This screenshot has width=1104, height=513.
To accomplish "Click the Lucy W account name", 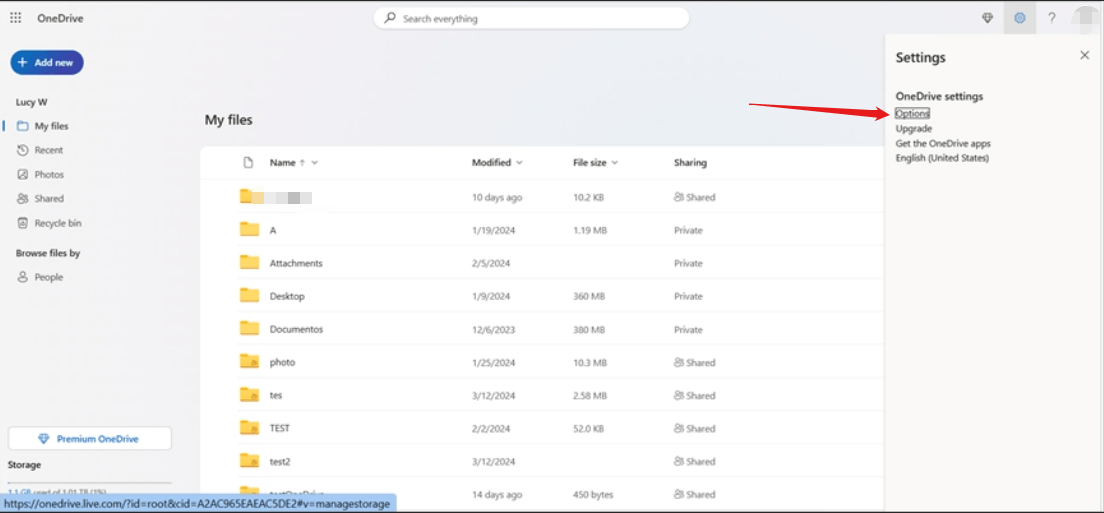I will [32, 102].
